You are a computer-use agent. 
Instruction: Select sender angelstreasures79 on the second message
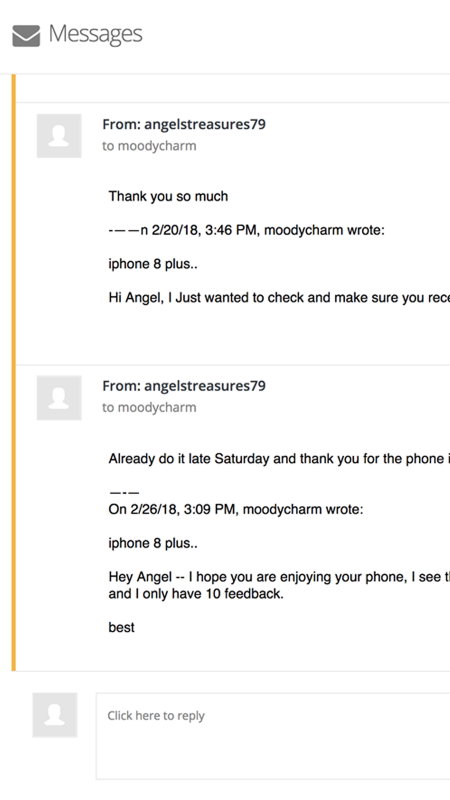tap(184, 386)
